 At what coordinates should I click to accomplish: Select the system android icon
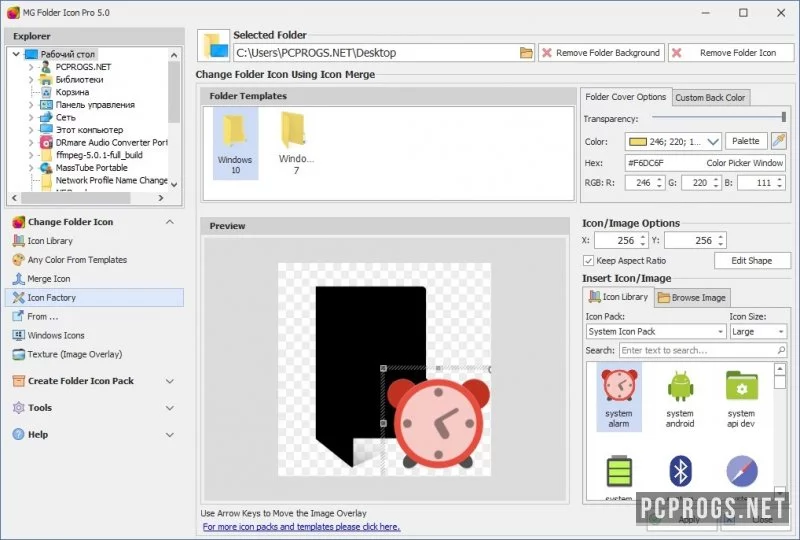[x=680, y=398]
